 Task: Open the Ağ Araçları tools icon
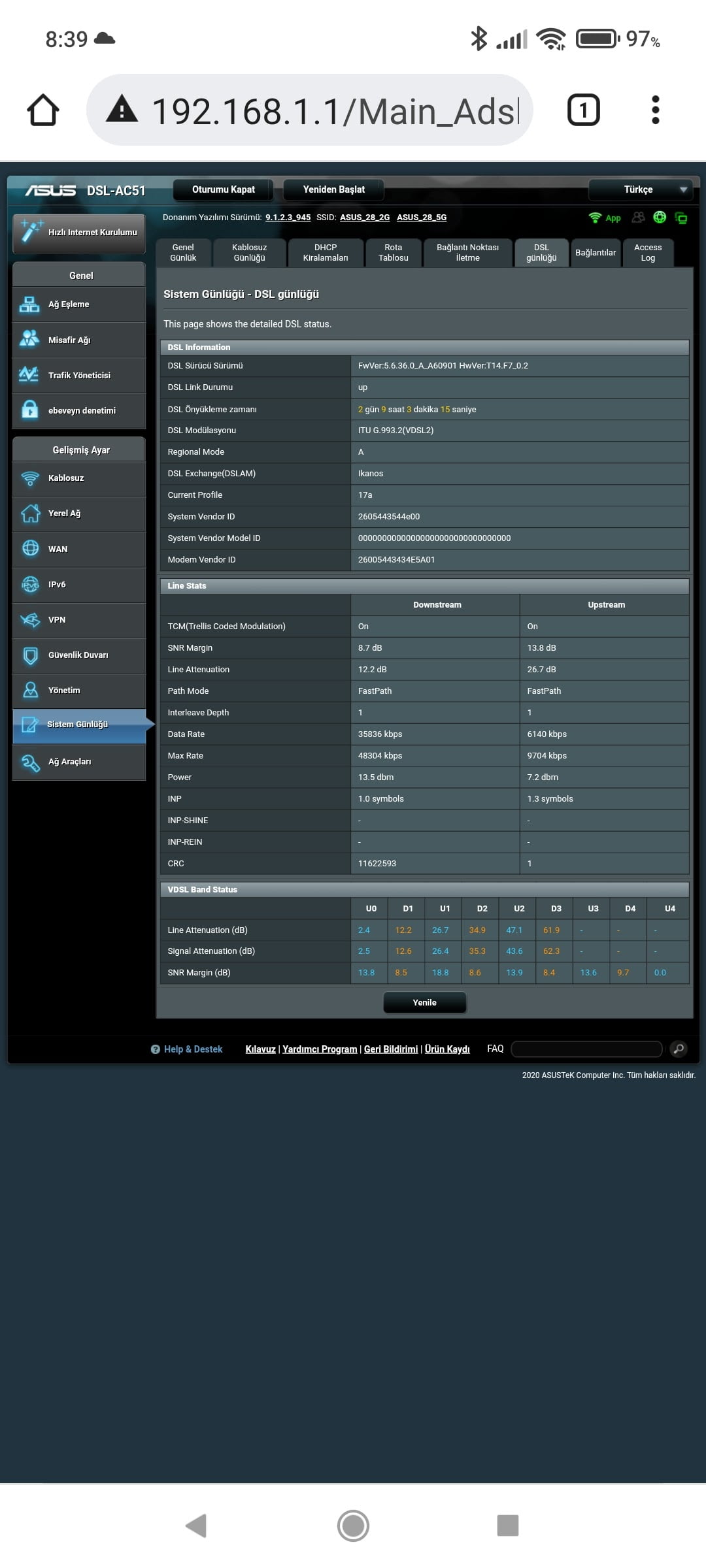(30, 762)
